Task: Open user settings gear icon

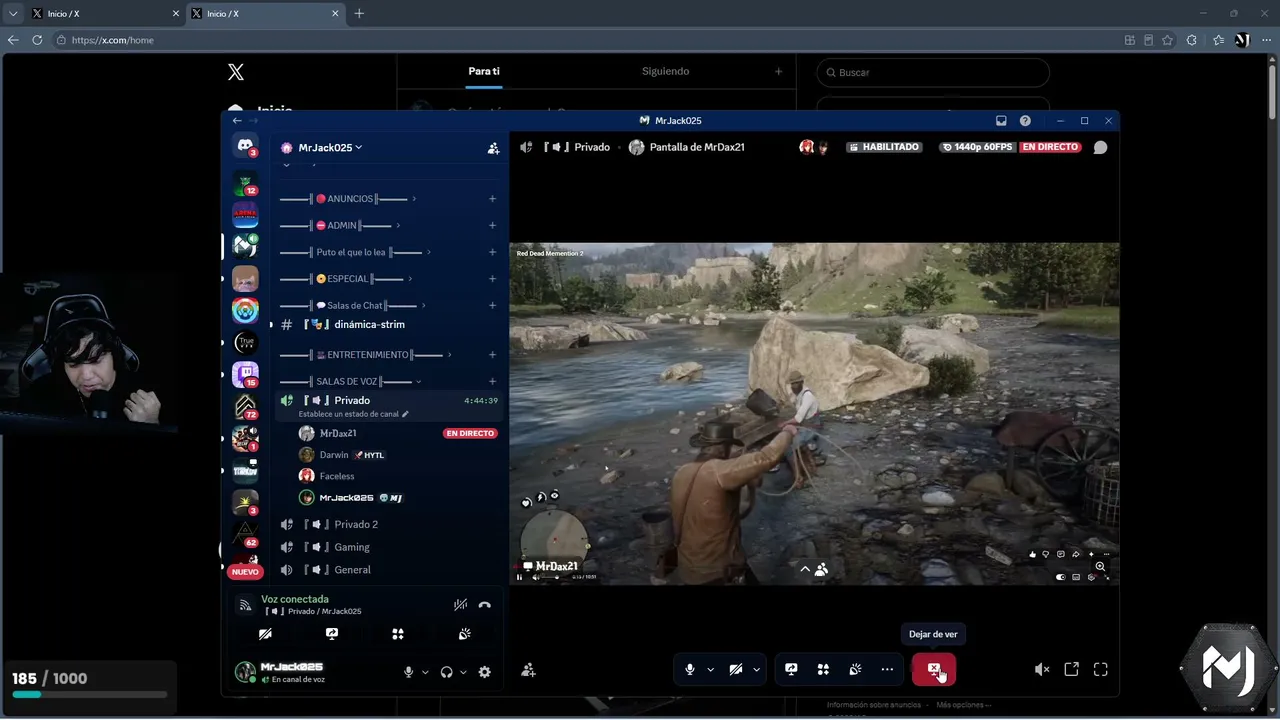Action: pos(485,672)
